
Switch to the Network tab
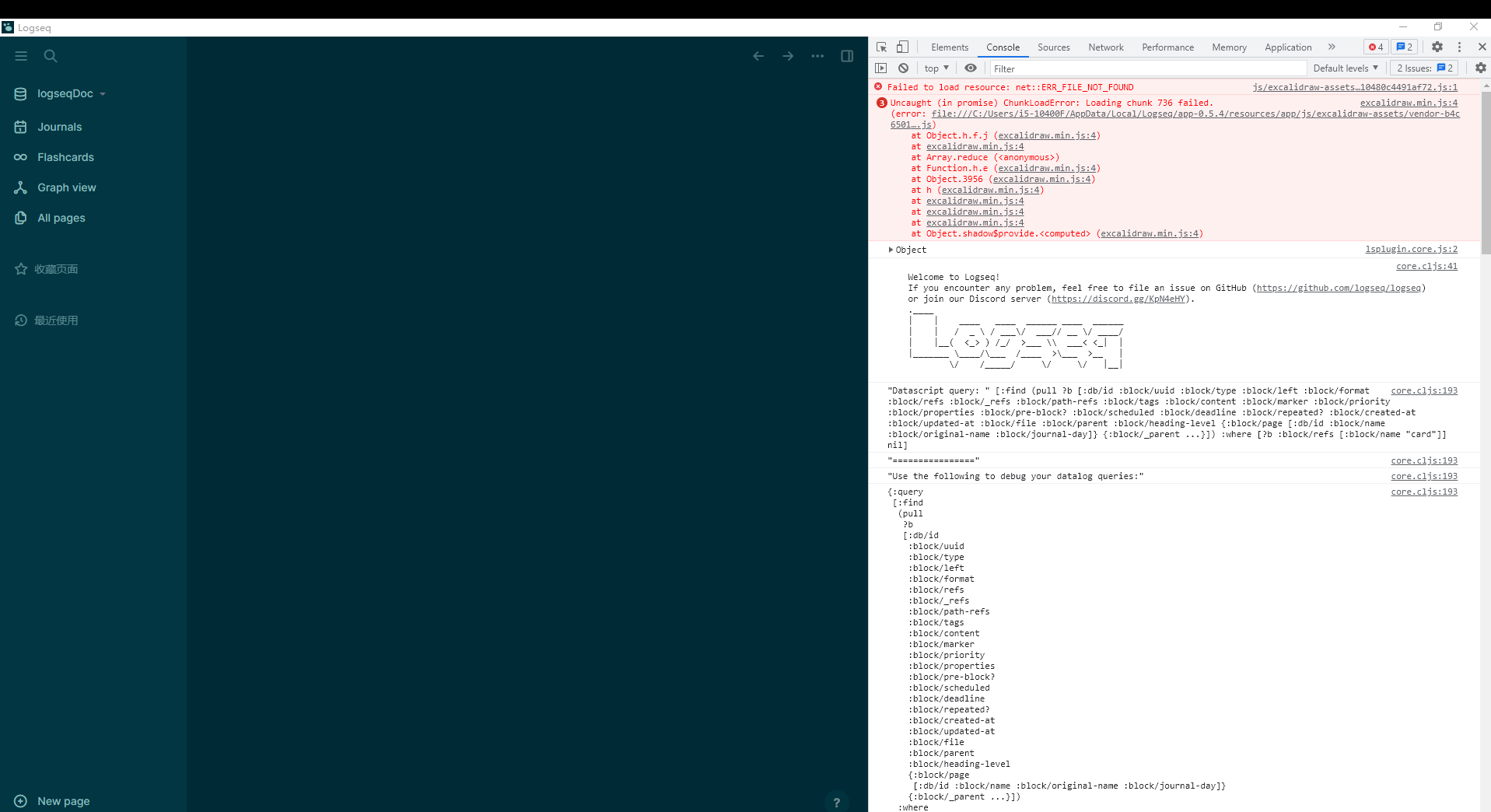click(x=1105, y=47)
